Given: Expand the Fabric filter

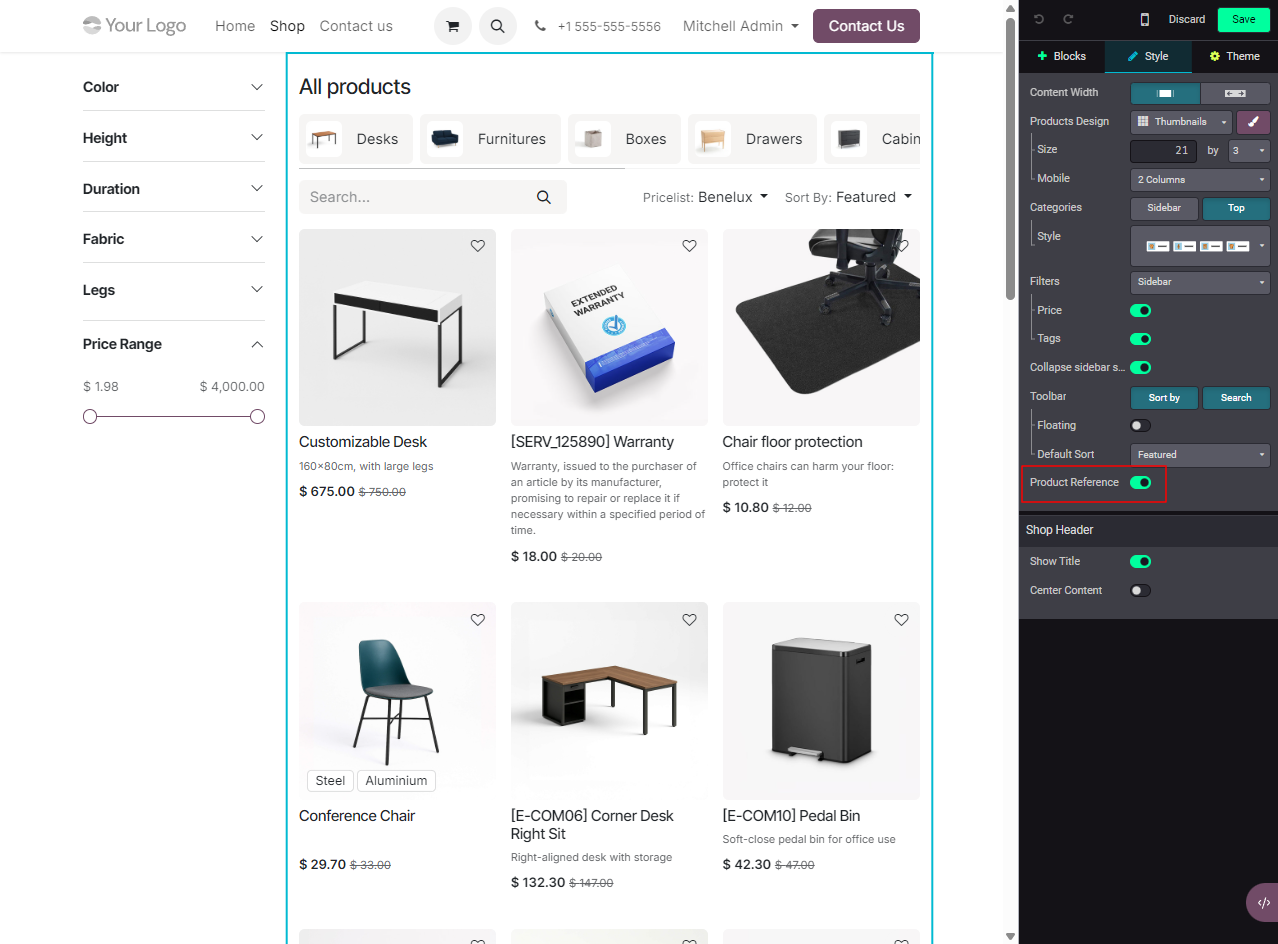Looking at the screenshot, I should [x=174, y=239].
